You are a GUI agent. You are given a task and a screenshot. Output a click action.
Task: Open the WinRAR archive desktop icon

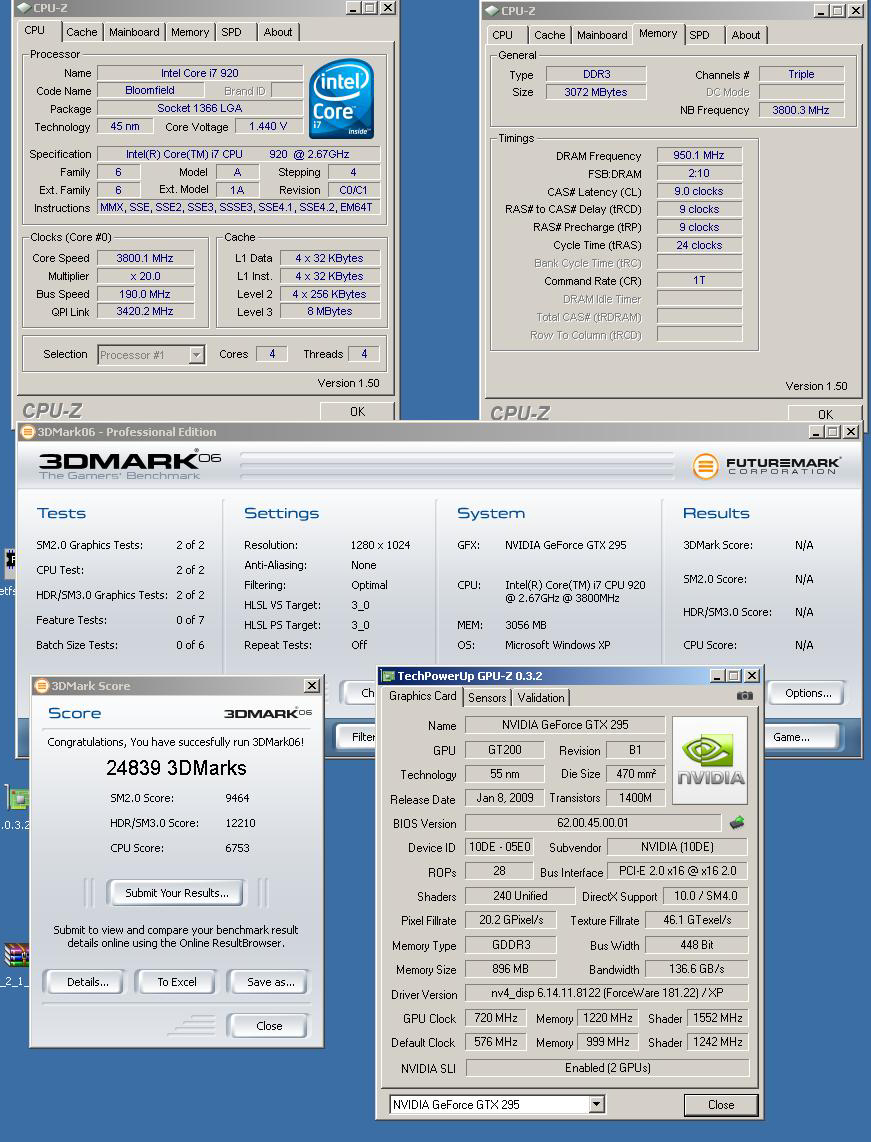point(16,955)
